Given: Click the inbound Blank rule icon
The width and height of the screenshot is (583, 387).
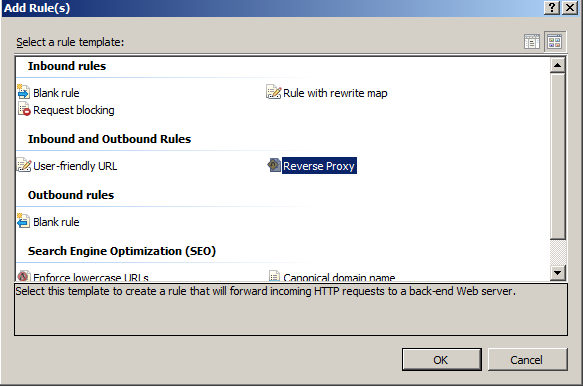Looking at the screenshot, I should 23,92.
